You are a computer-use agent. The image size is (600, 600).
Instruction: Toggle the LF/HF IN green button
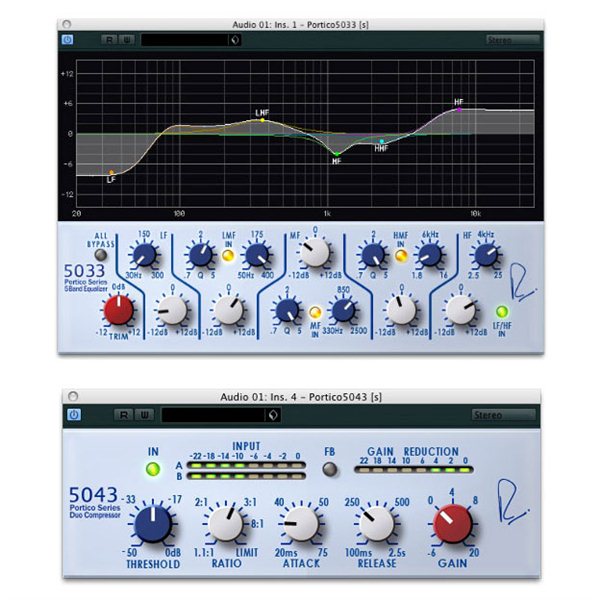coord(501,311)
